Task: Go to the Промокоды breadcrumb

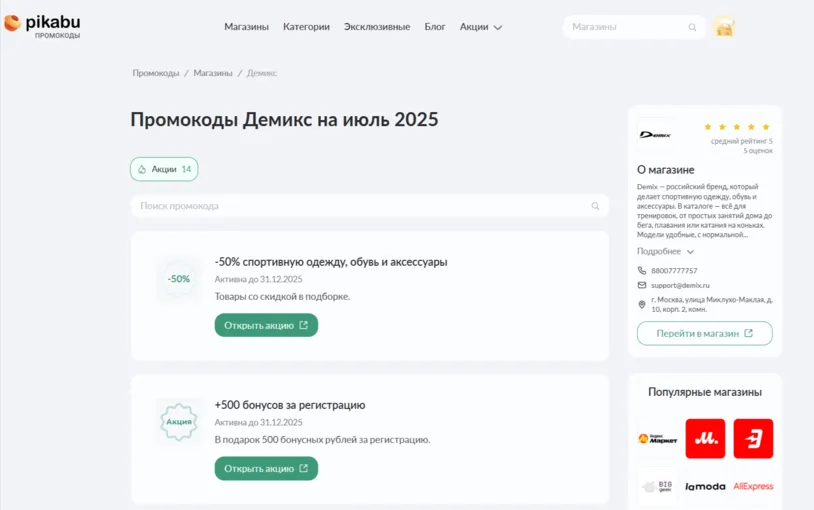Action: pos(156,73)
